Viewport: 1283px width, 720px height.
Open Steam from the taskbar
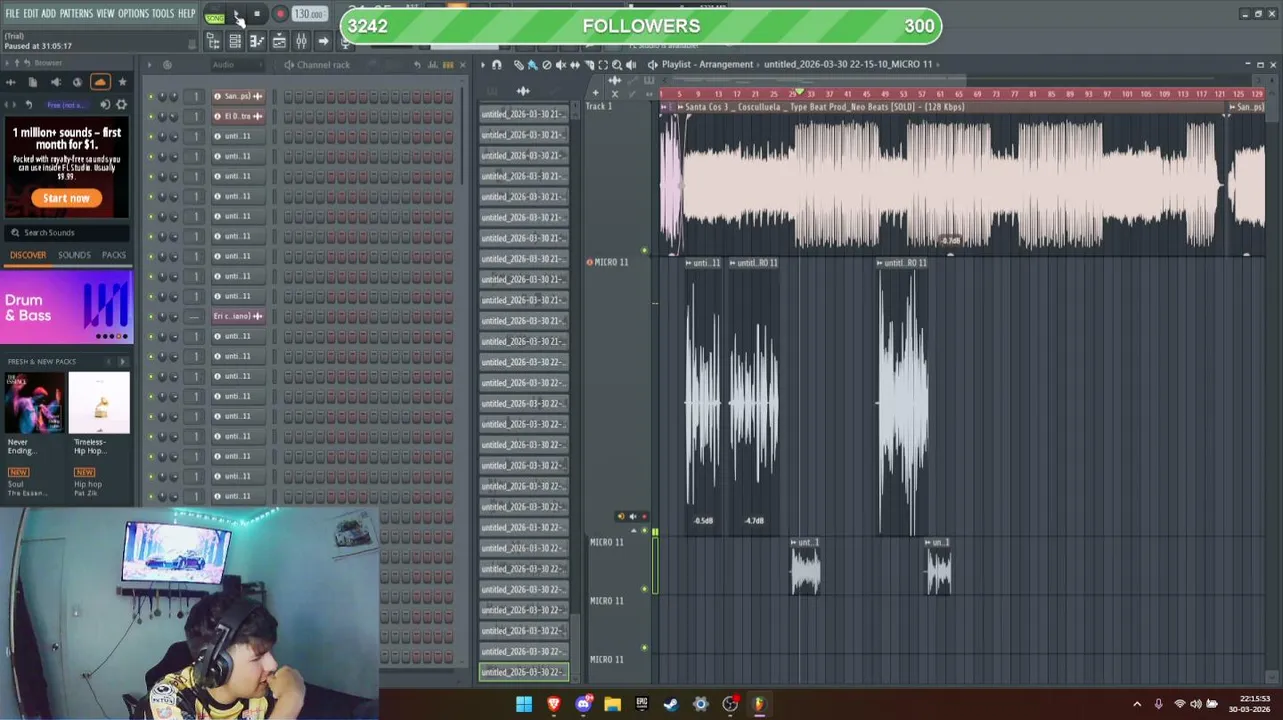click(671, 704)
